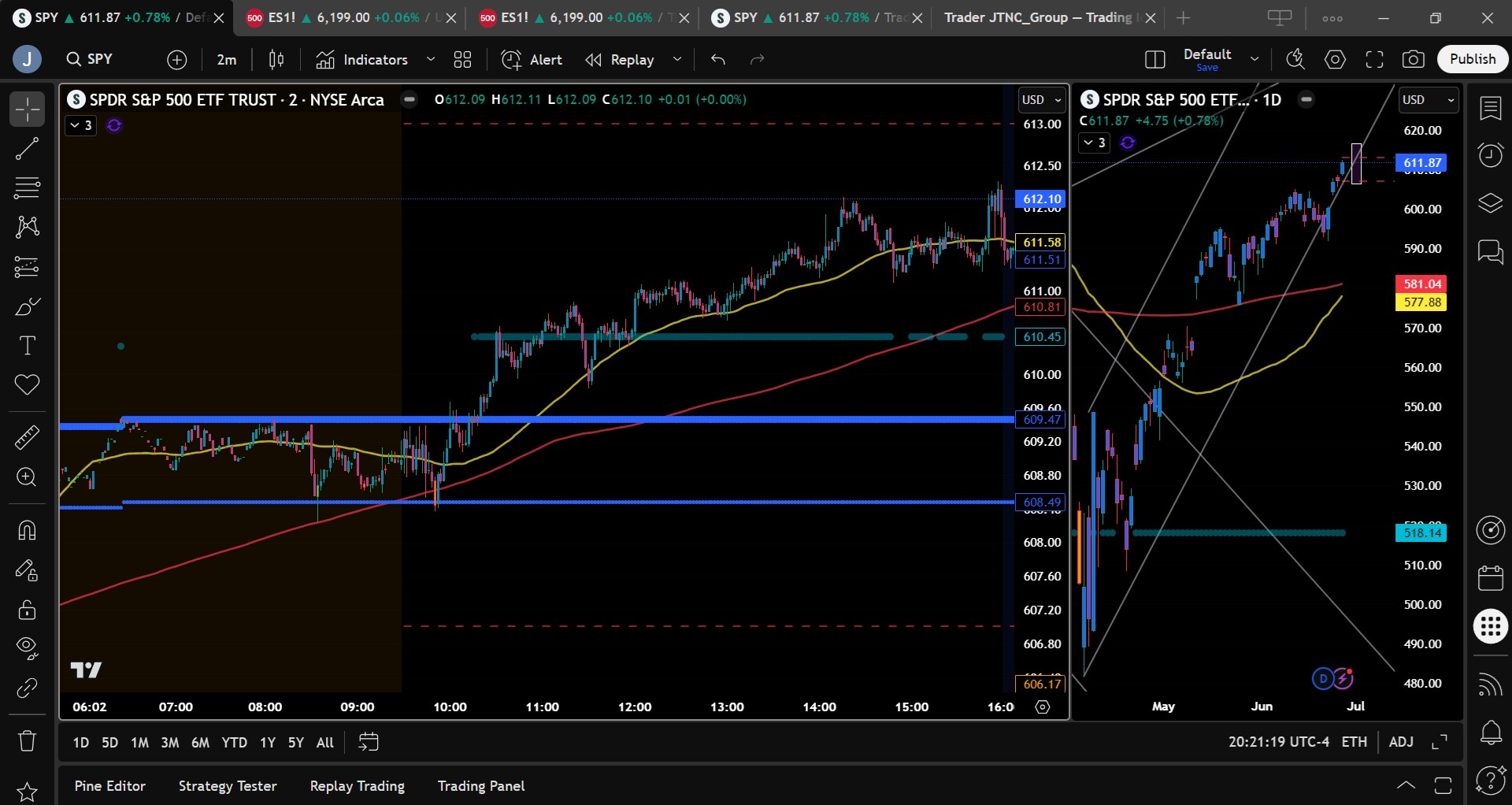The height and width of the screenshot is (805, 1512).
Task: Enter fullscreen chart mode
Action: coord(1374,59)
